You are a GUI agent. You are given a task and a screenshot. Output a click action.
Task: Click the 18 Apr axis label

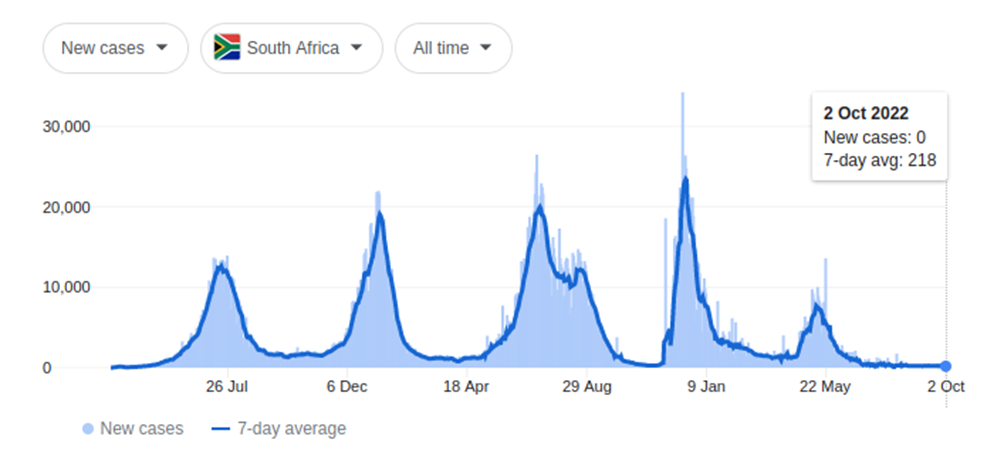coord(466,387)
